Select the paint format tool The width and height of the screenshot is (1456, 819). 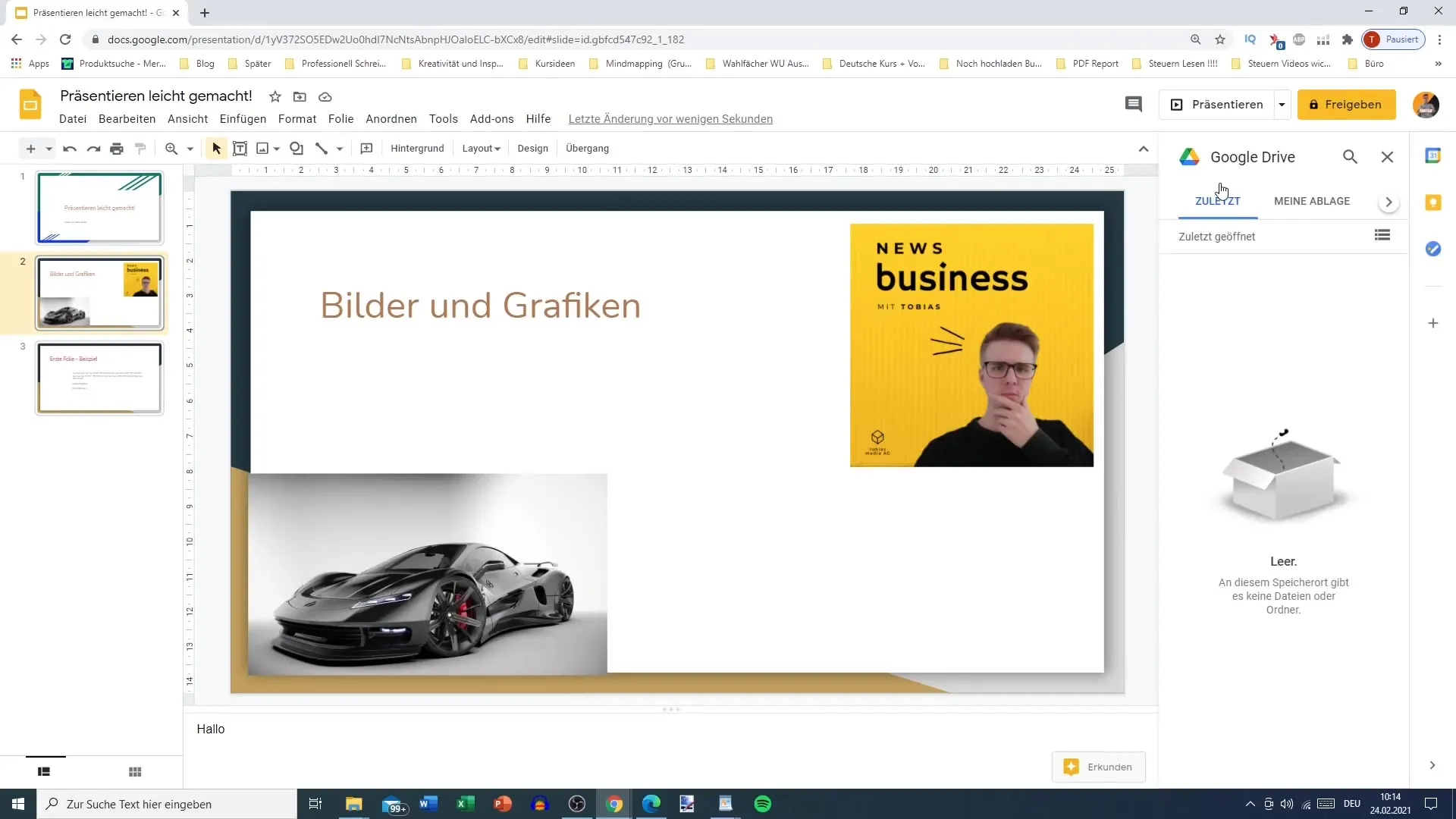coord(140,149)
